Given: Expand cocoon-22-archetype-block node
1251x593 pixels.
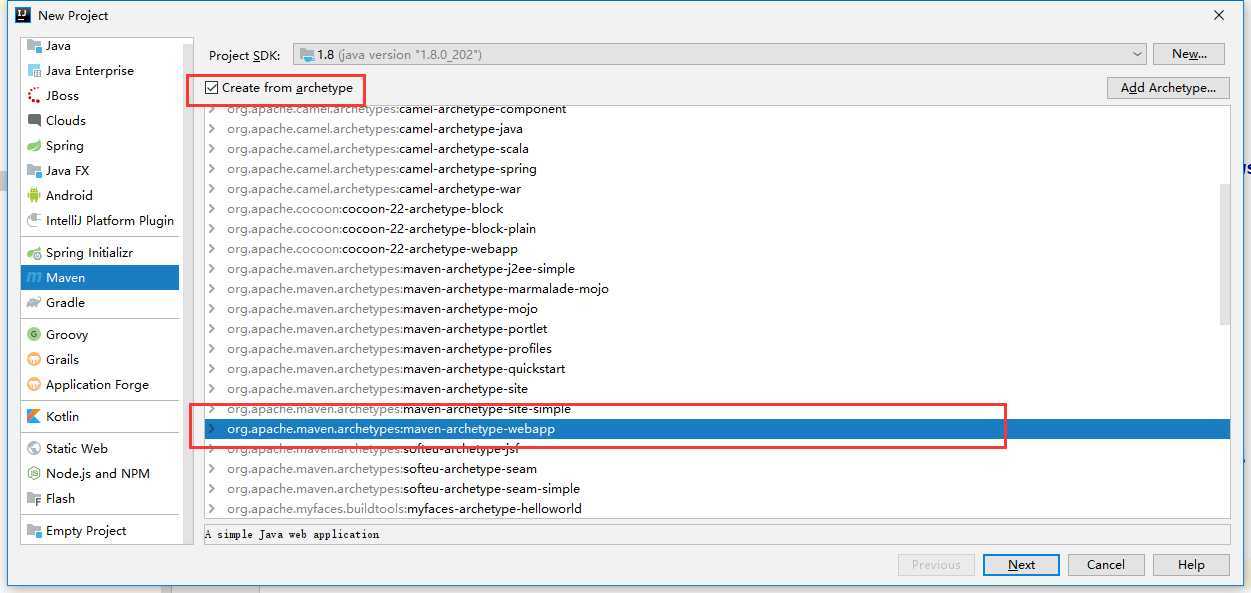Looking at the screenshot, I should click(x=211, y=209).
